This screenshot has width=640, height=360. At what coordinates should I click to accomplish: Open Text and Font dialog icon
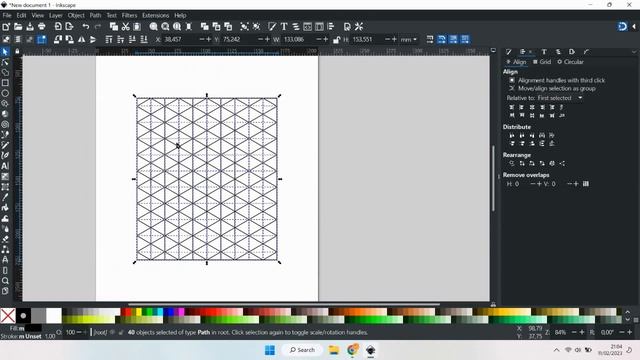pyautogui.click(x=284, y=27)
